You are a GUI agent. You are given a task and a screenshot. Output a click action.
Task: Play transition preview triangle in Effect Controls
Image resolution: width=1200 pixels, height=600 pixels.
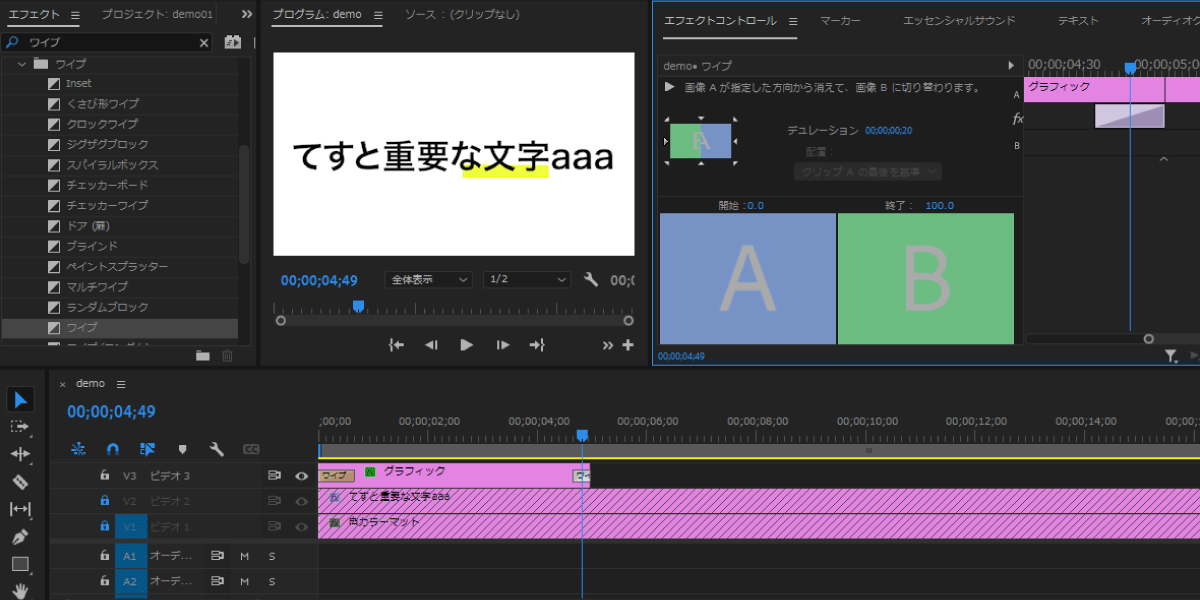(670, 87)
